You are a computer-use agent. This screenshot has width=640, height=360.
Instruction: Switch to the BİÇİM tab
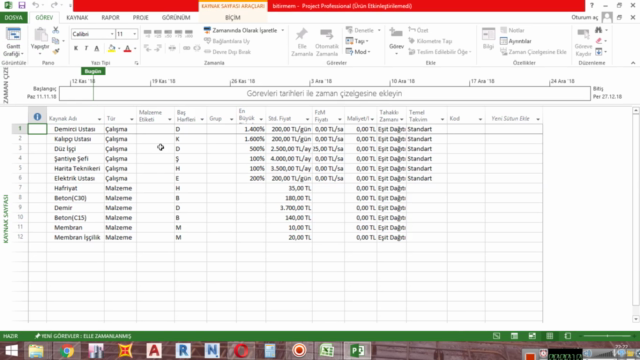click(x=233, y=18)
